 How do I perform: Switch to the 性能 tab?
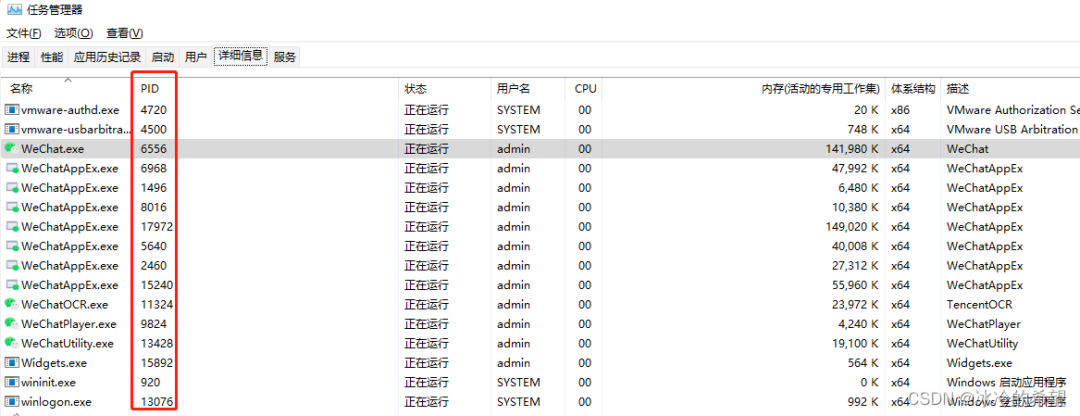[52, 56]
